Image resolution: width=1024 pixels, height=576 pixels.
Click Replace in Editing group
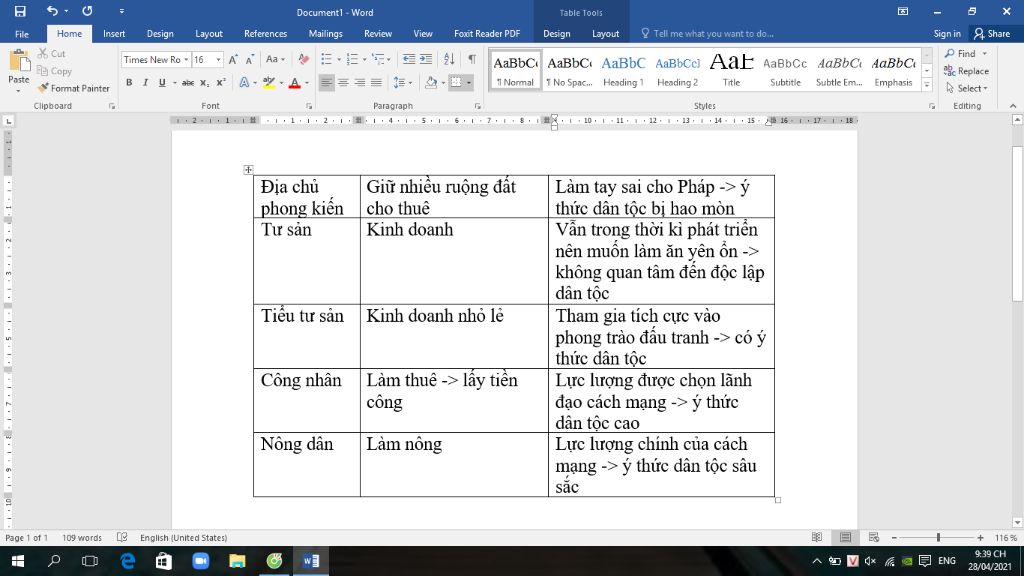[x=967, y=71]
